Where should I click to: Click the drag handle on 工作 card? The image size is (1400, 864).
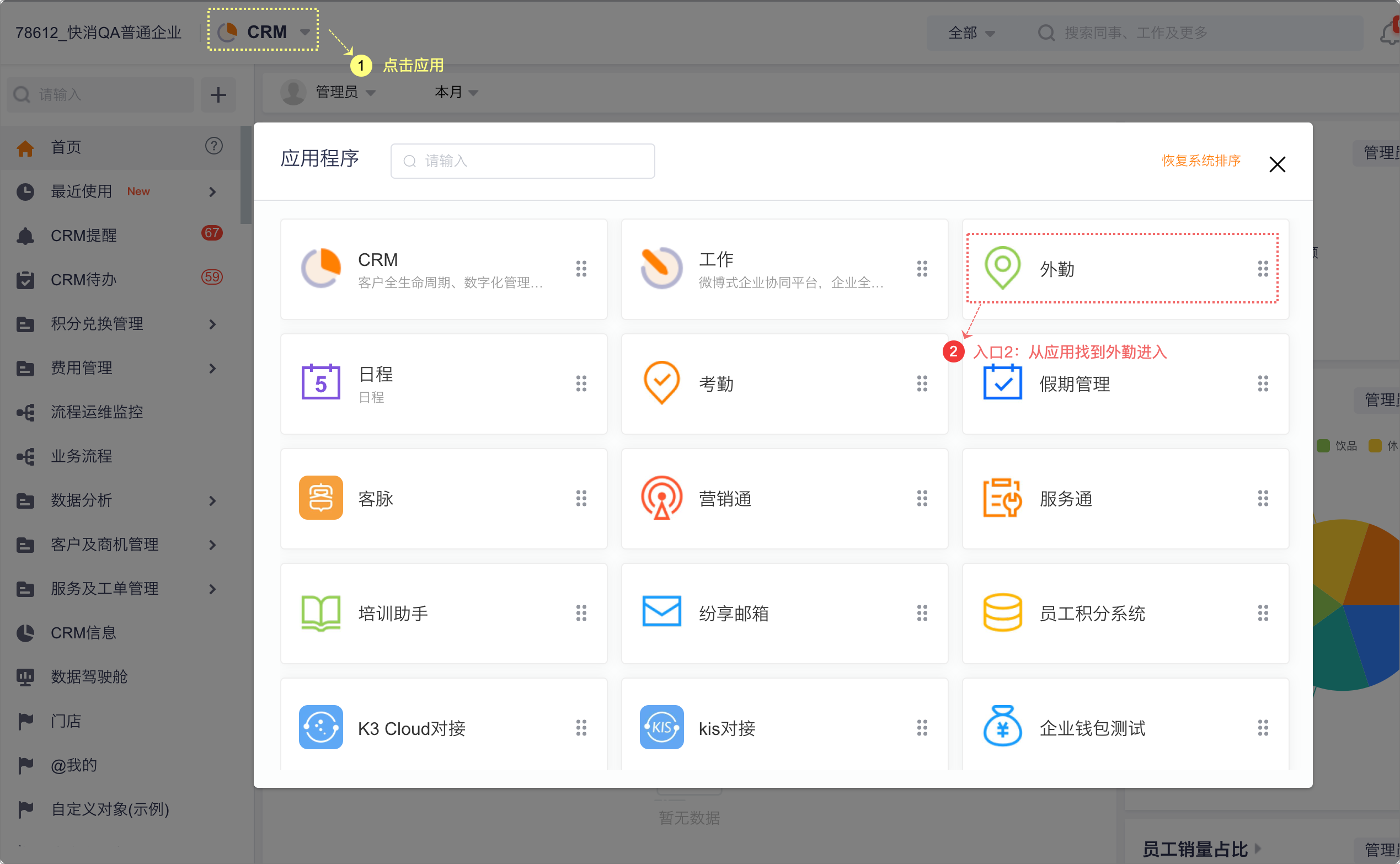pos(922,269)
